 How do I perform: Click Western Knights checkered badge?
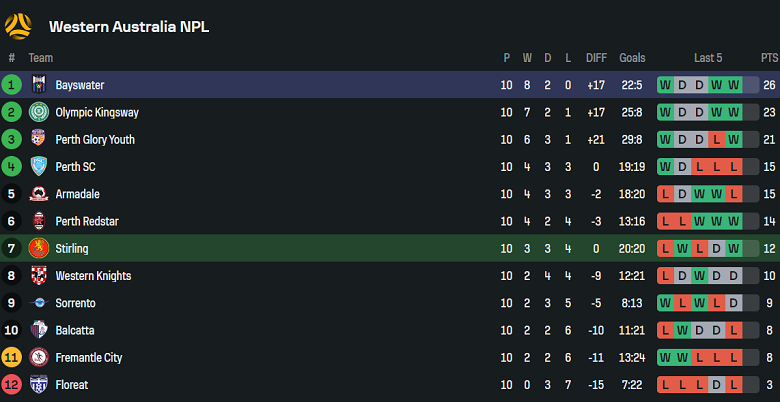click(39, 275)
